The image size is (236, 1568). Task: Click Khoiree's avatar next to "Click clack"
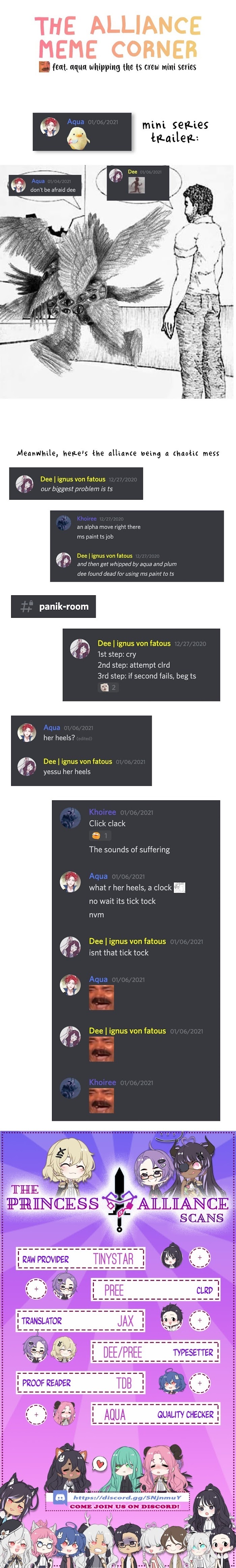70,818
